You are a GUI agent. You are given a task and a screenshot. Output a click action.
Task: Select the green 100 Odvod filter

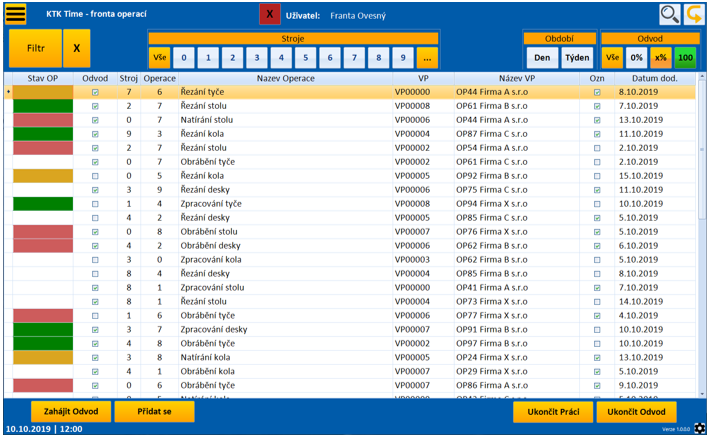click(x=686, y=57)
